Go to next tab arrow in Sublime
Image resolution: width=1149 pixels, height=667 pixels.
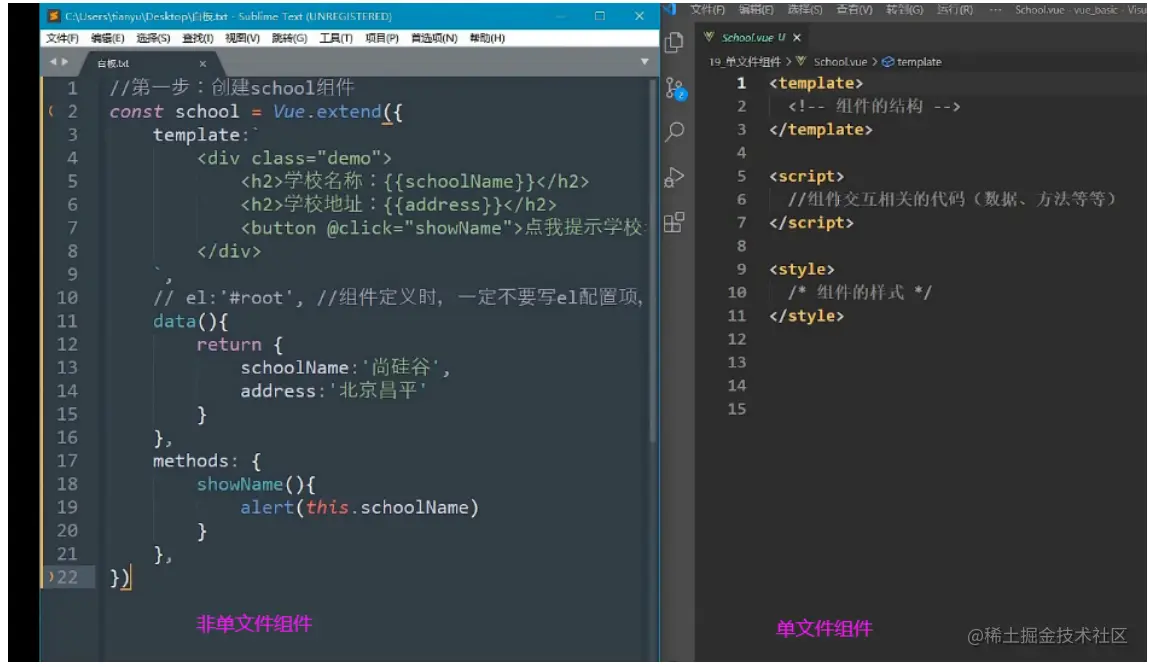coord(65,62)
